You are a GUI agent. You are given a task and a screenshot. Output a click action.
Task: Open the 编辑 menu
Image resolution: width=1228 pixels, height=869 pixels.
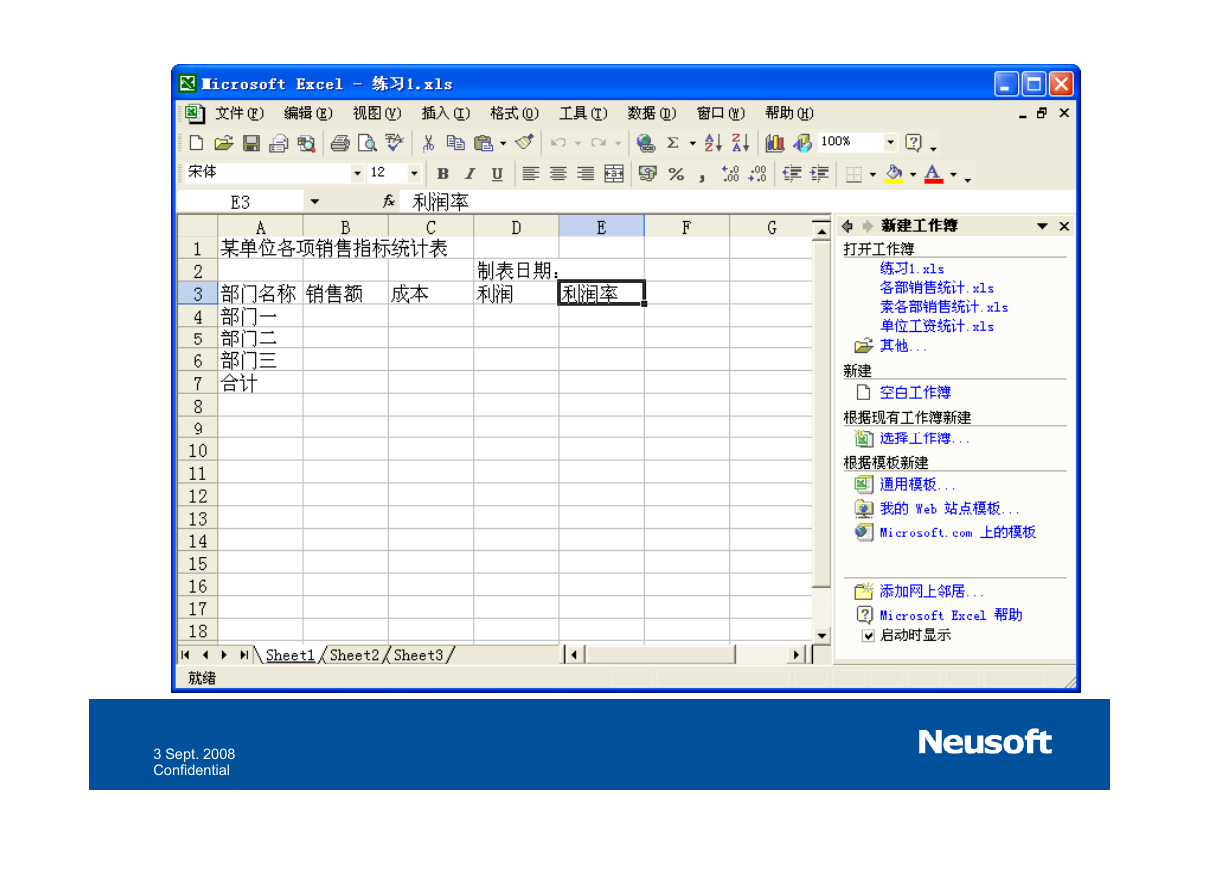[308, 113]
